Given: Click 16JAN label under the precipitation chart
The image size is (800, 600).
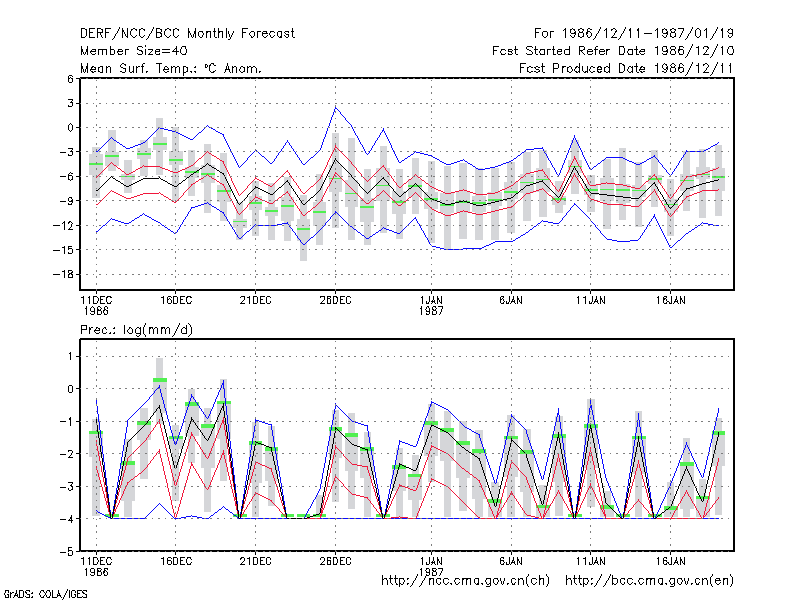Looking at the screenshot, I should tap(670, 561).
